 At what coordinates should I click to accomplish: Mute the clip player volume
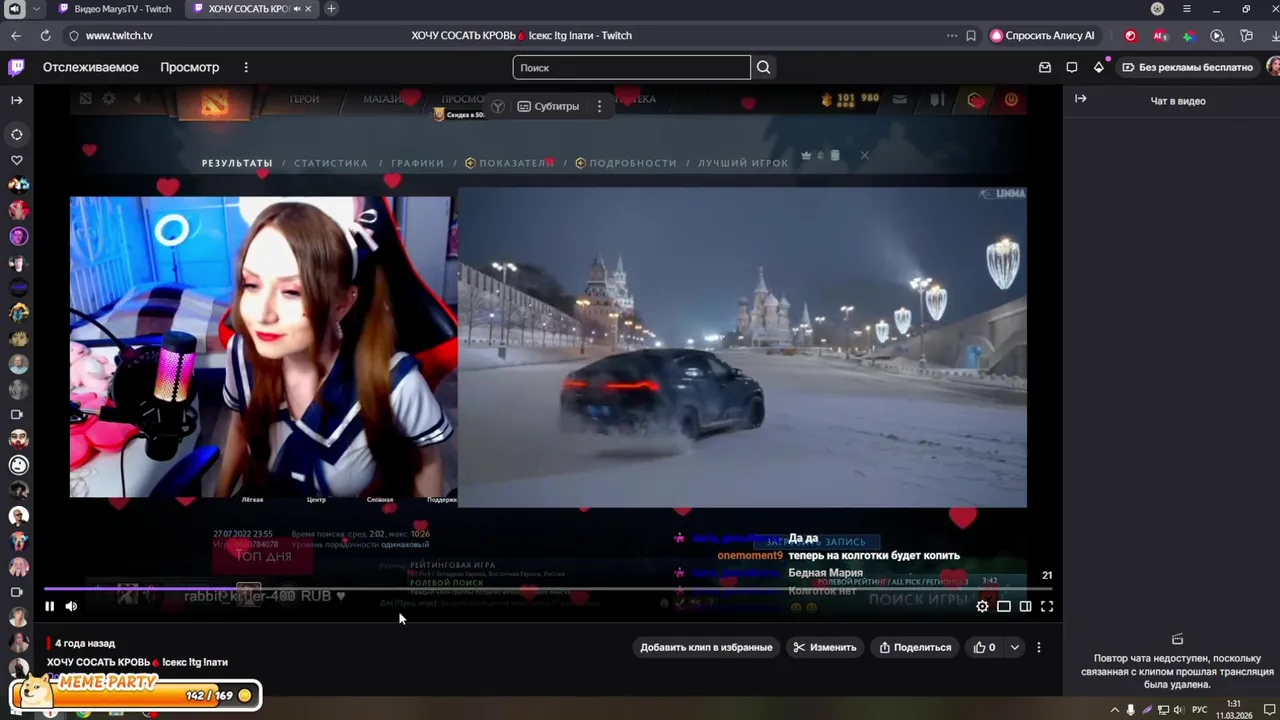(71, 606)
